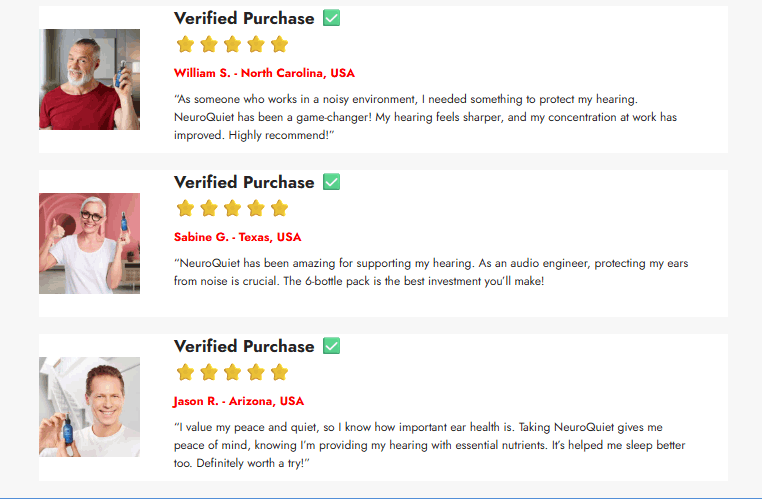Click the green checkmark in Sabine G.'s review

pyautogui.click(x=332, y=182)
